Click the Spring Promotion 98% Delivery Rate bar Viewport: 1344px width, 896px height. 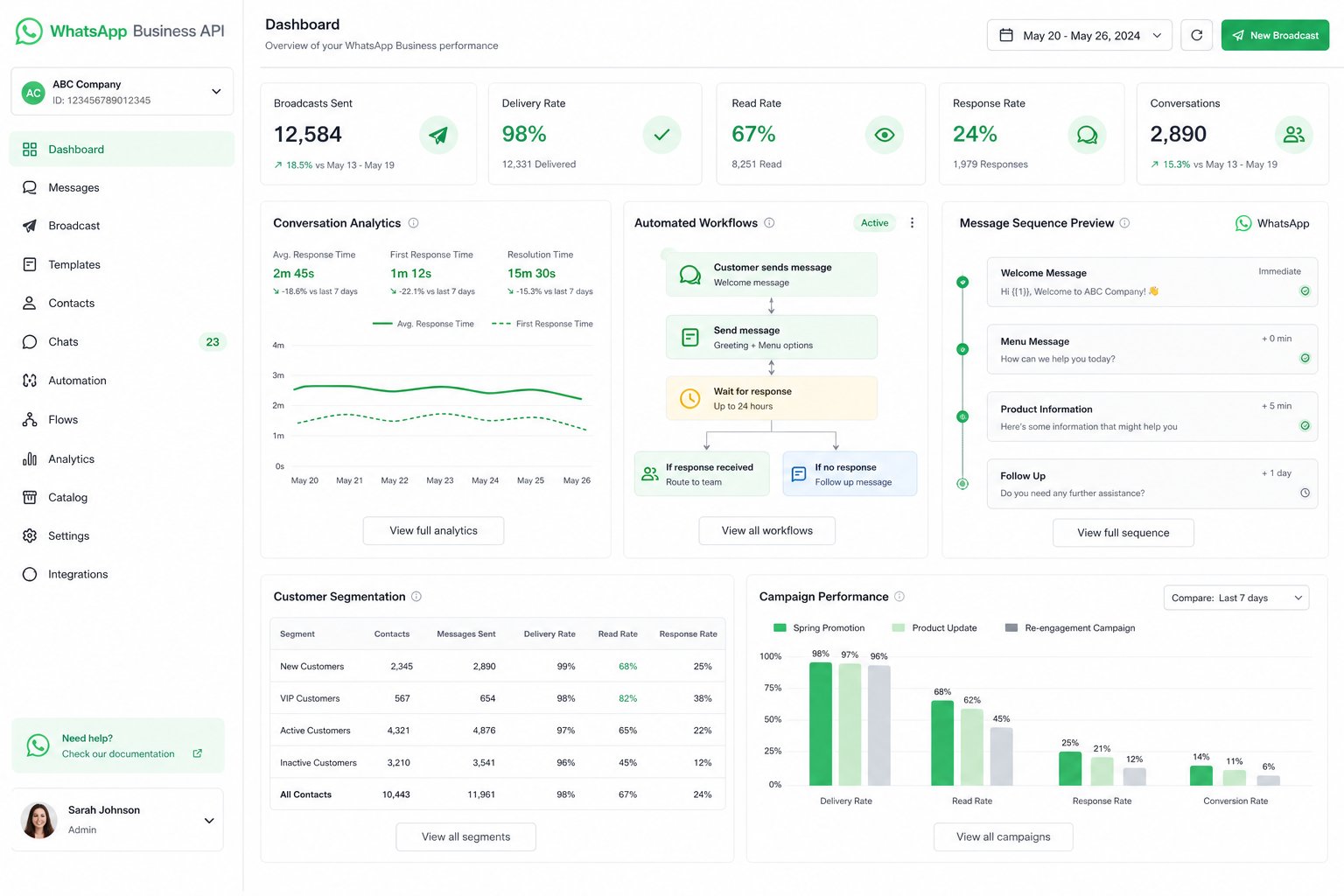tap(821, 724)
